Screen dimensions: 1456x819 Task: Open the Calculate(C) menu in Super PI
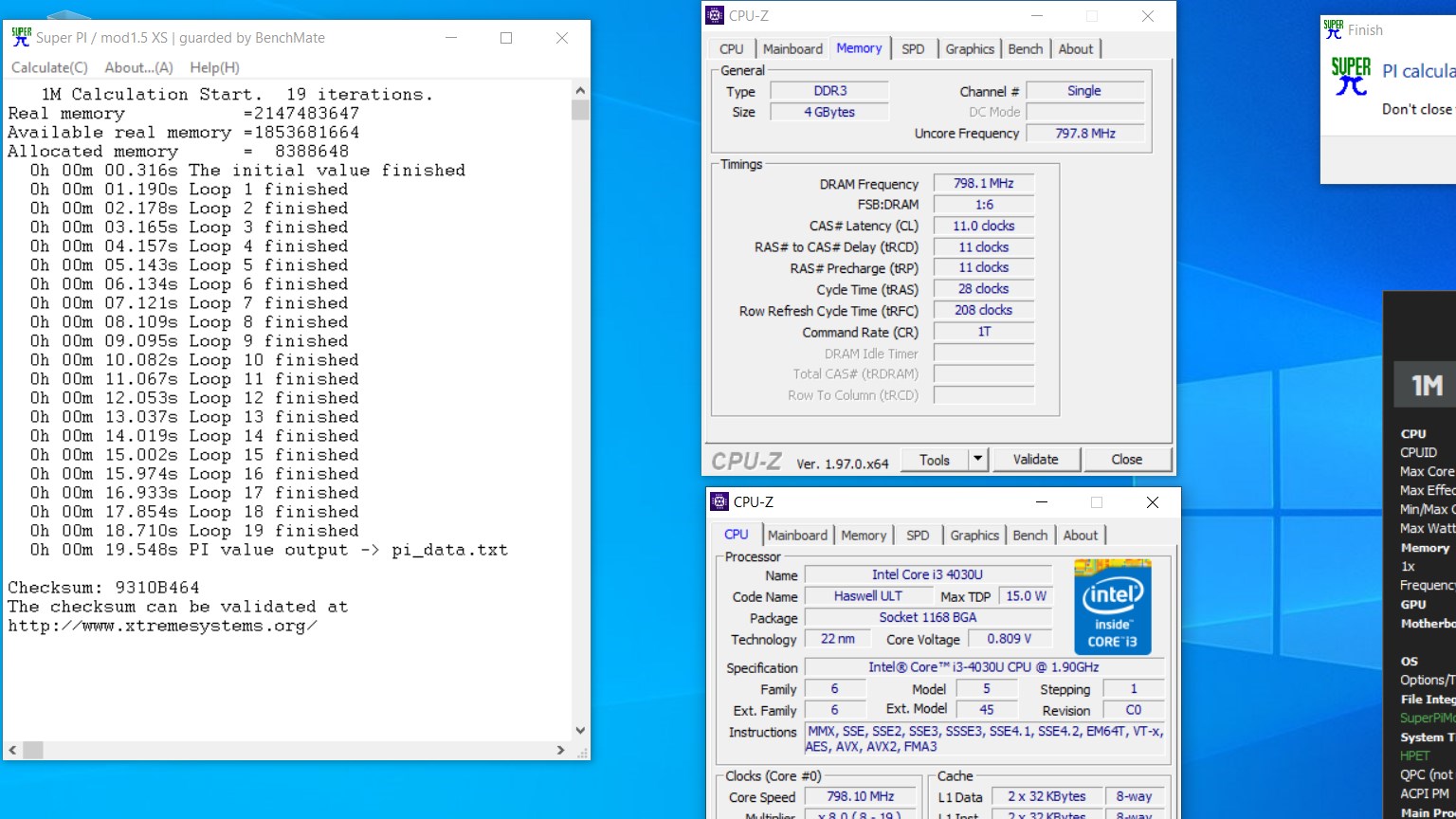point(49,67)
